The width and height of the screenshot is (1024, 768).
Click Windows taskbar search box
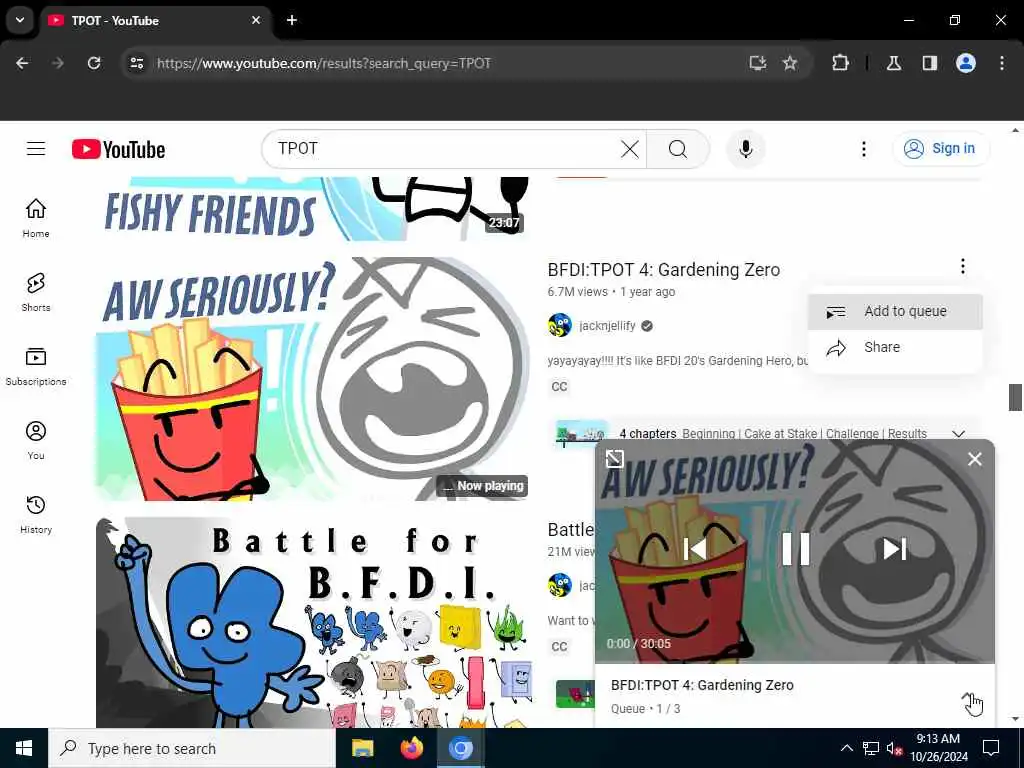coord(192,748)
